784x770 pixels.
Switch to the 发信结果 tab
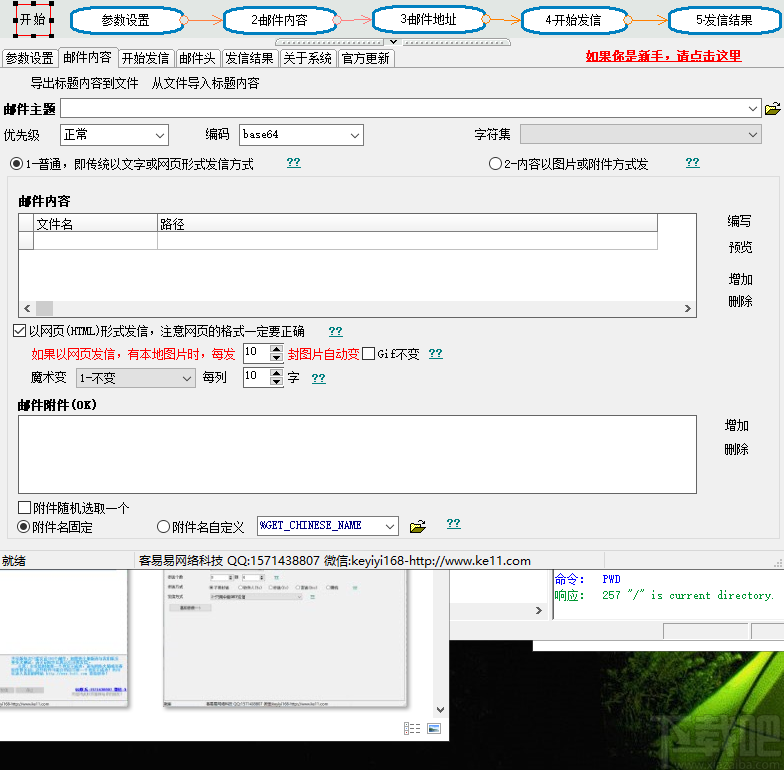250,58
